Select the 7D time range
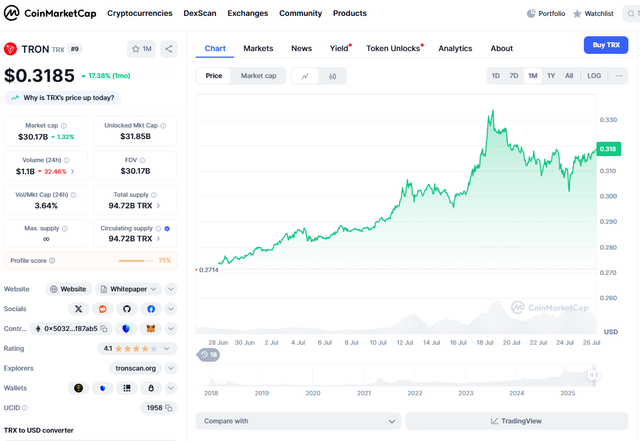The height and width of the screenshot is (441, 640). (x=514, y=76)
